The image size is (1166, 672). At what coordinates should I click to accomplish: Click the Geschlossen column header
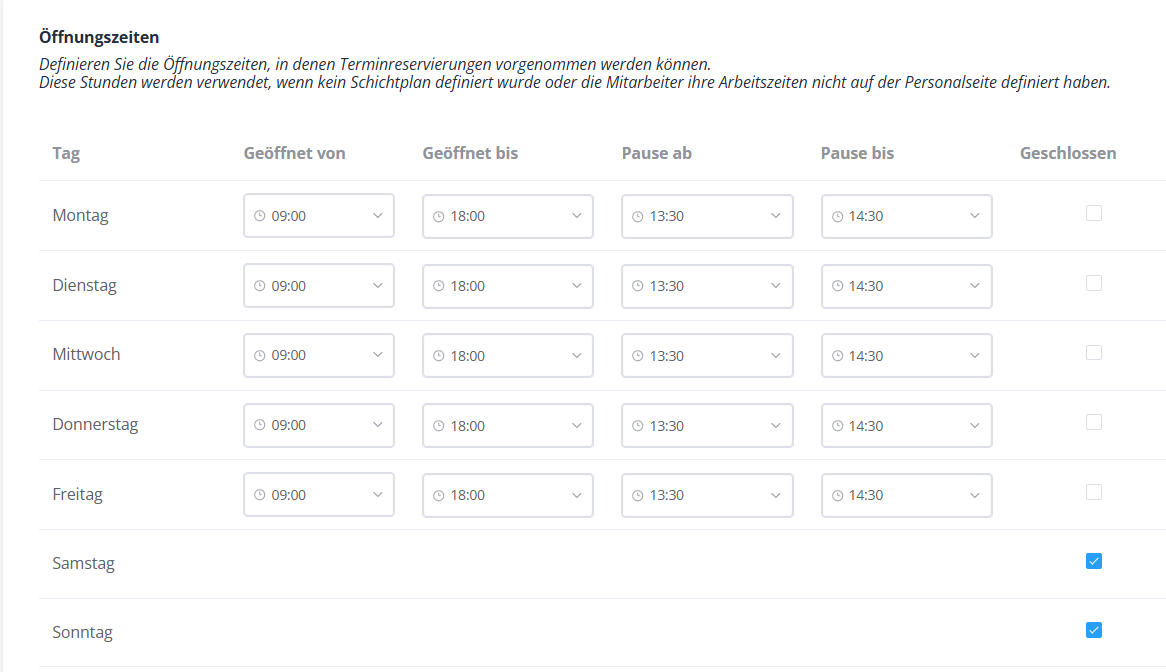tap(1068, 153)
